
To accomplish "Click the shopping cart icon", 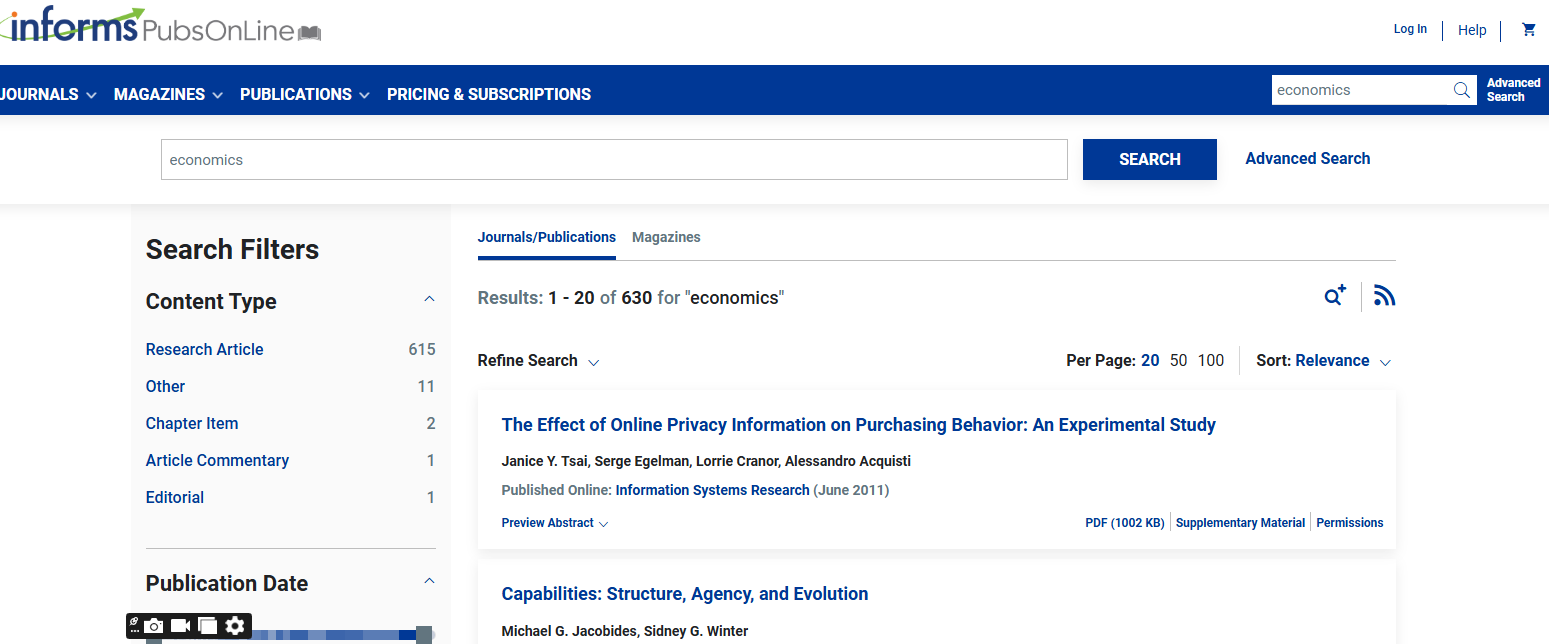I will coord(1528,30).
